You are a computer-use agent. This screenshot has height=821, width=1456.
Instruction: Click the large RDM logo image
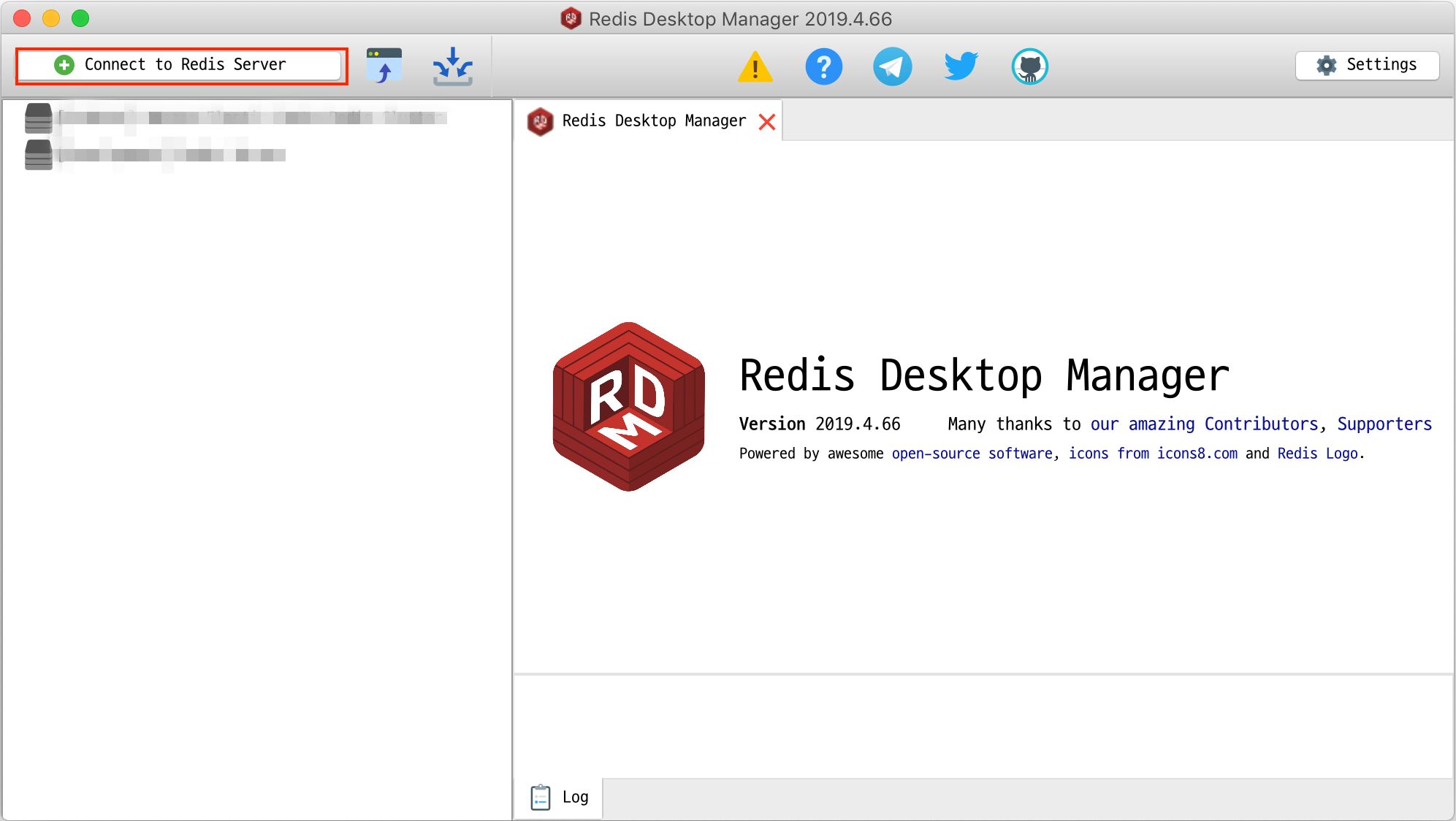pyautogui.click(x=628, y=406)
